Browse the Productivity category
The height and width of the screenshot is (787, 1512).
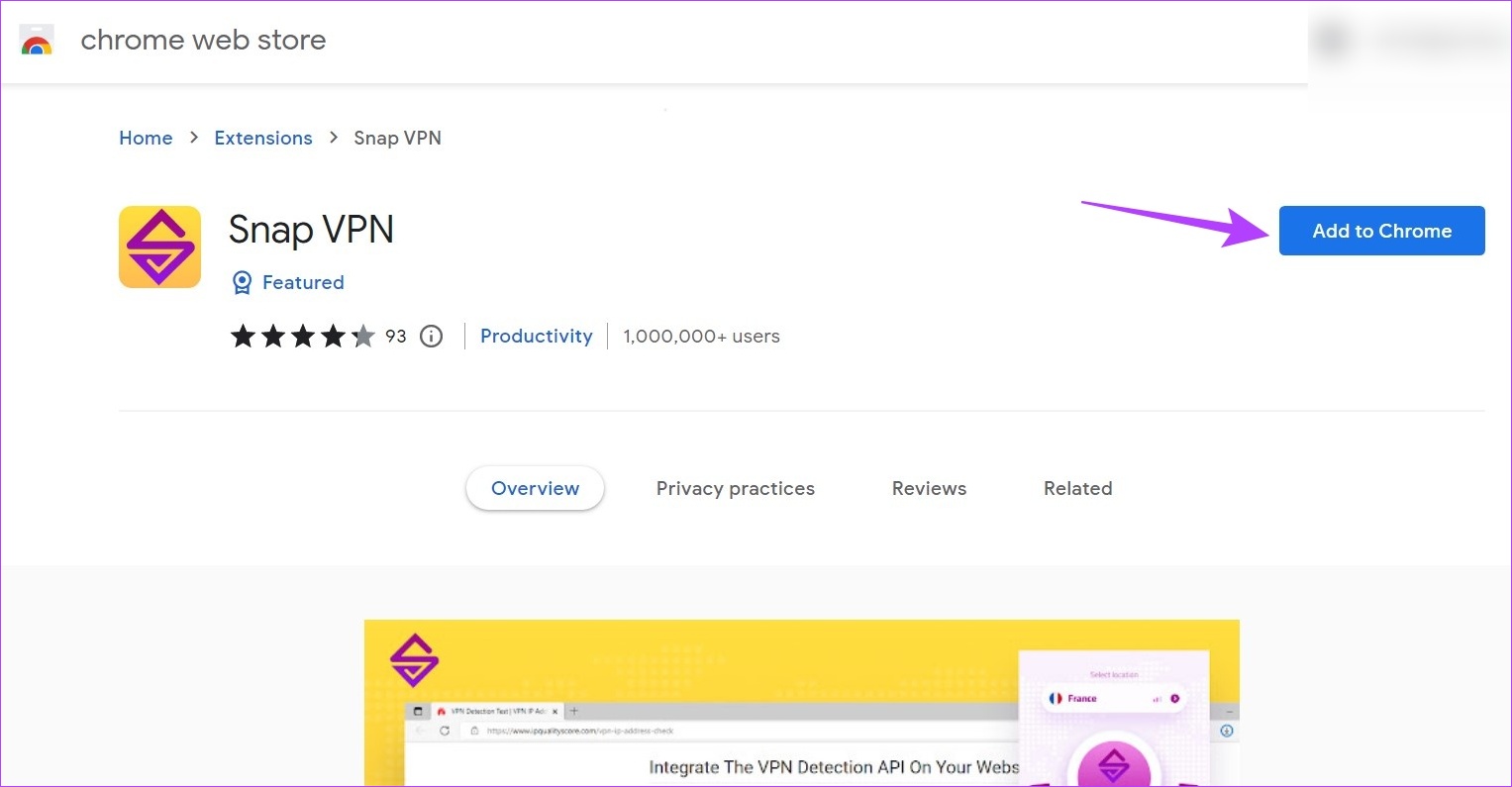click(536, 336)
